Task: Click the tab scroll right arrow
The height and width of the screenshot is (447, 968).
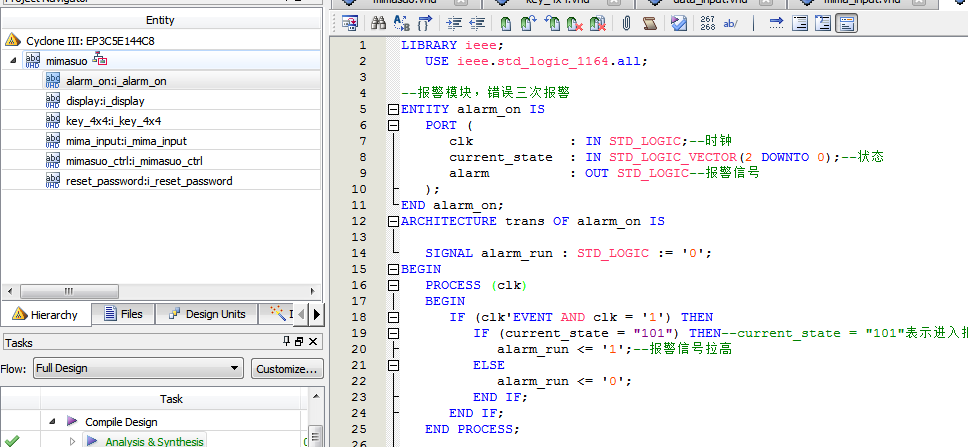Action: (x=317, y=314)
